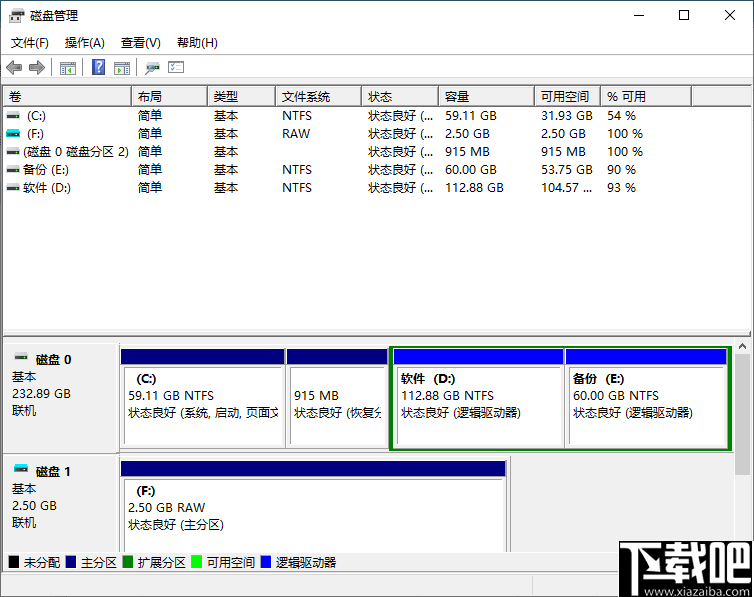754x597 pixels.
Task: Click the 磁盘 1 2.50 GB disk label
Action: click(x=61, y=503)
